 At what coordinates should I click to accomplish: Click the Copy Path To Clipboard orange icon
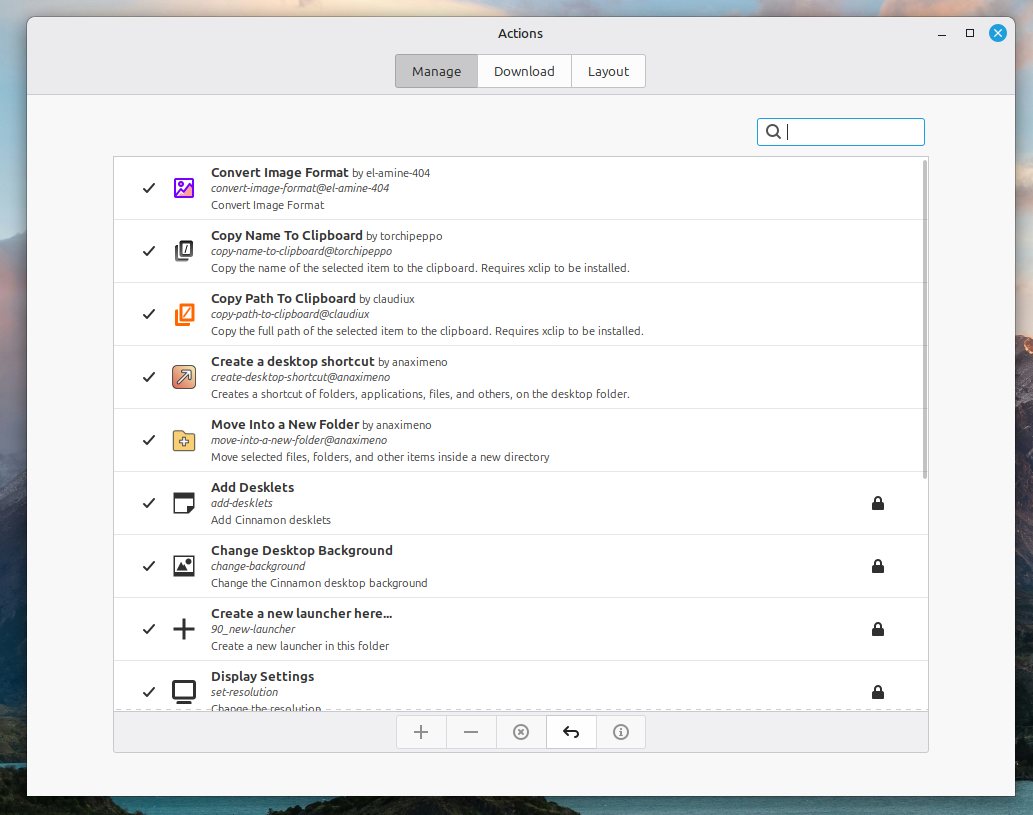click(x=183, y=314)
